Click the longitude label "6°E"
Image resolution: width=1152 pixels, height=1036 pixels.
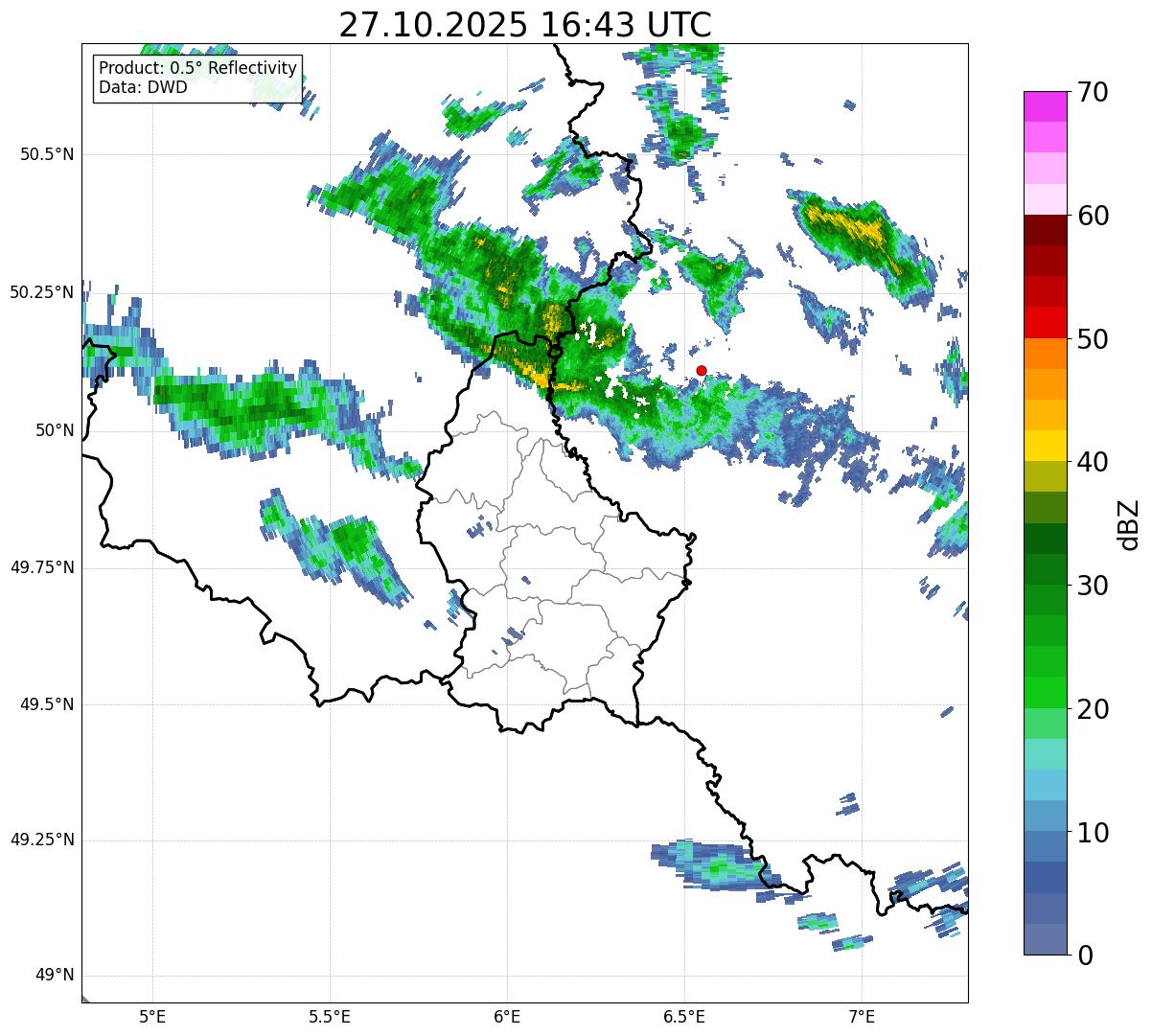coord(507,1016)
